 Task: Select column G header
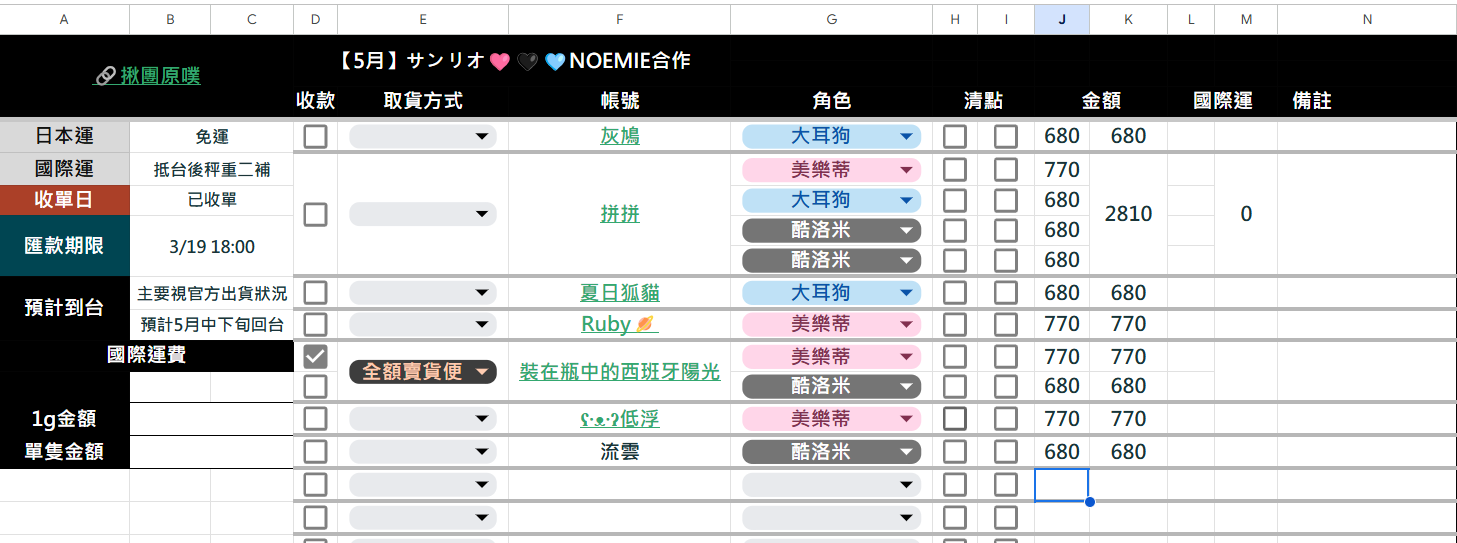pos(831,19)
